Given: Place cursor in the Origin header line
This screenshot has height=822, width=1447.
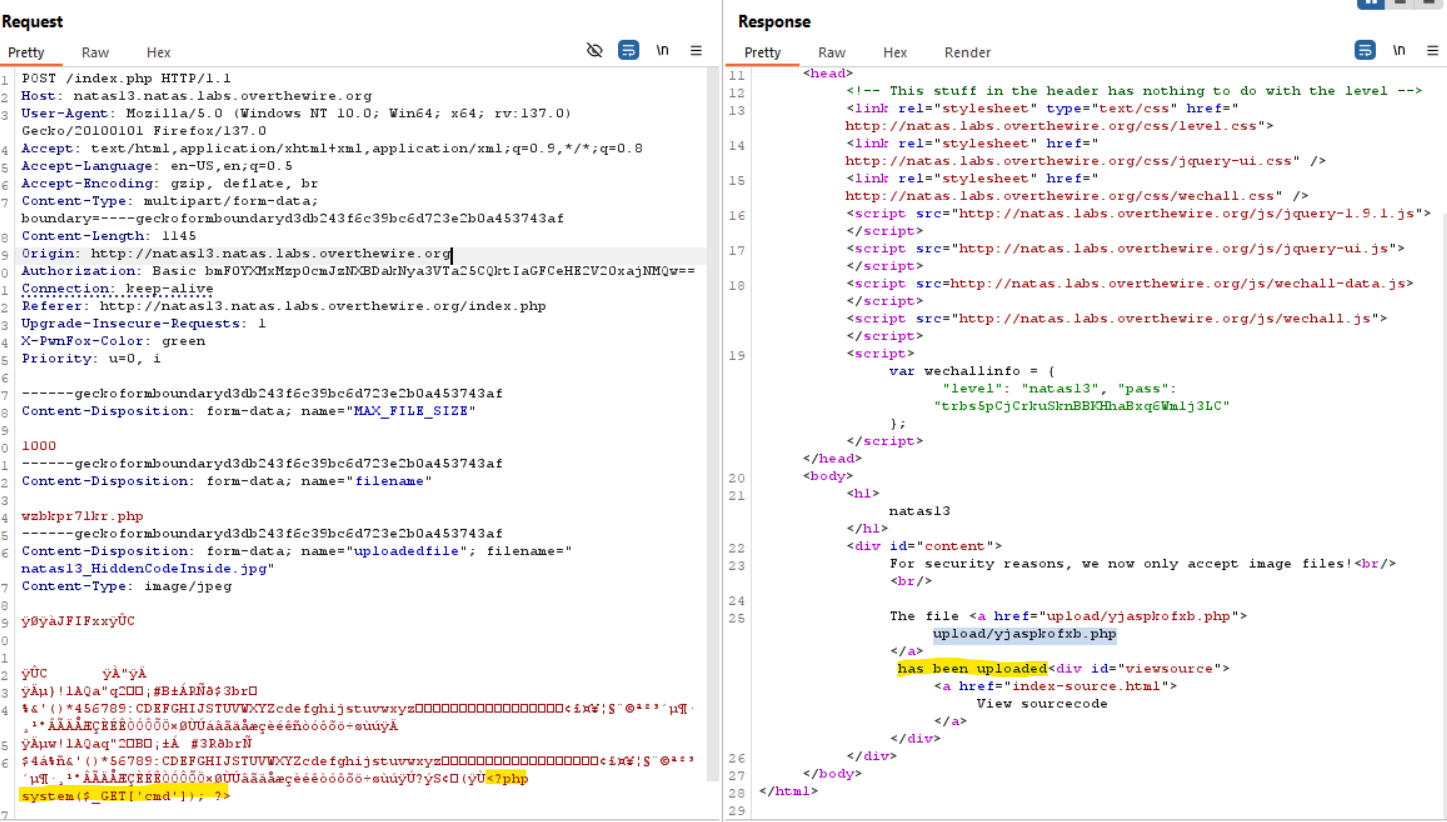Looking at the screenshot, I should (236, 254).
